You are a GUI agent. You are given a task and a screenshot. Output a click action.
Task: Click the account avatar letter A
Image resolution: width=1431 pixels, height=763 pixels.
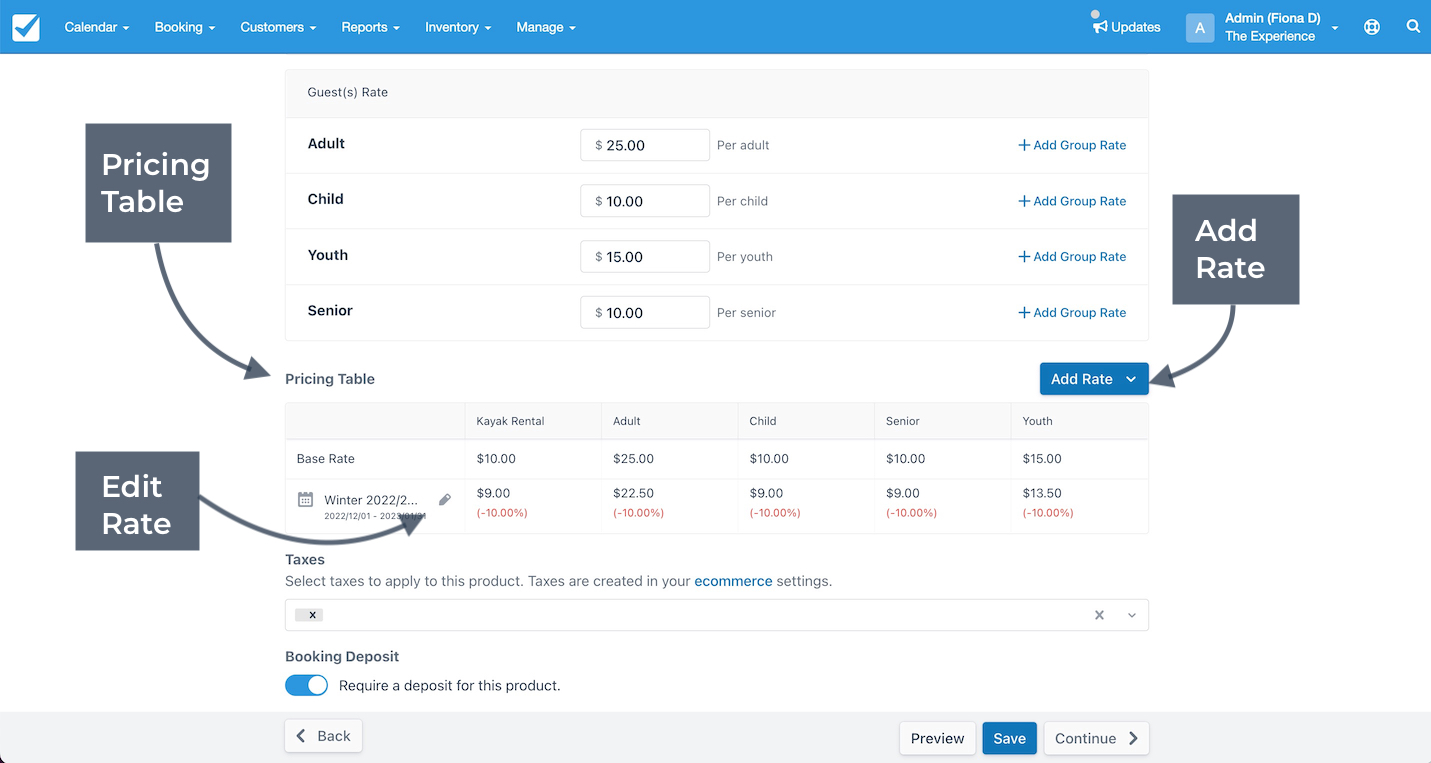click(x=1200, y=27)
